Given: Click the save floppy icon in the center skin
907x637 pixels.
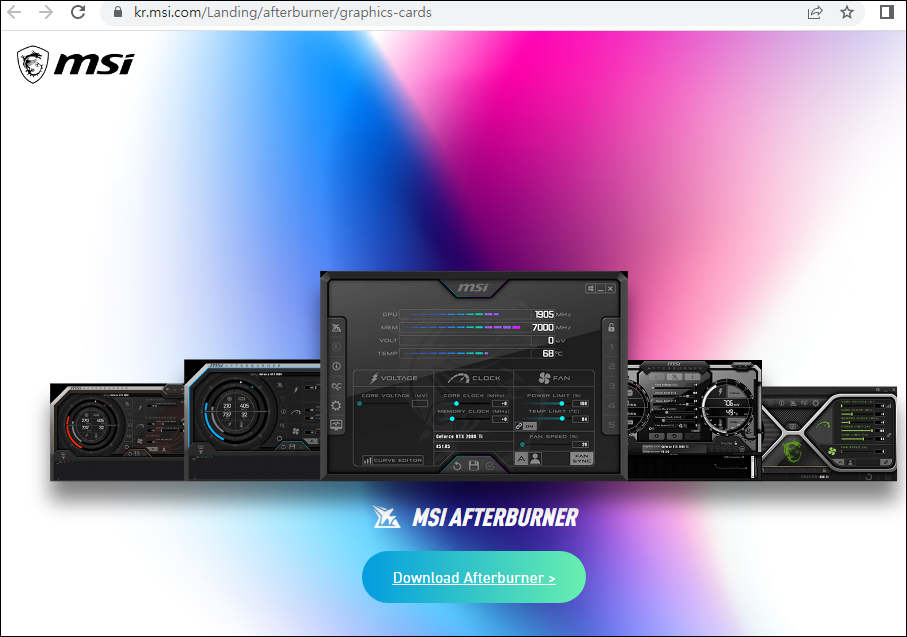Looking at the screenshot, I should tap(474, 465).
